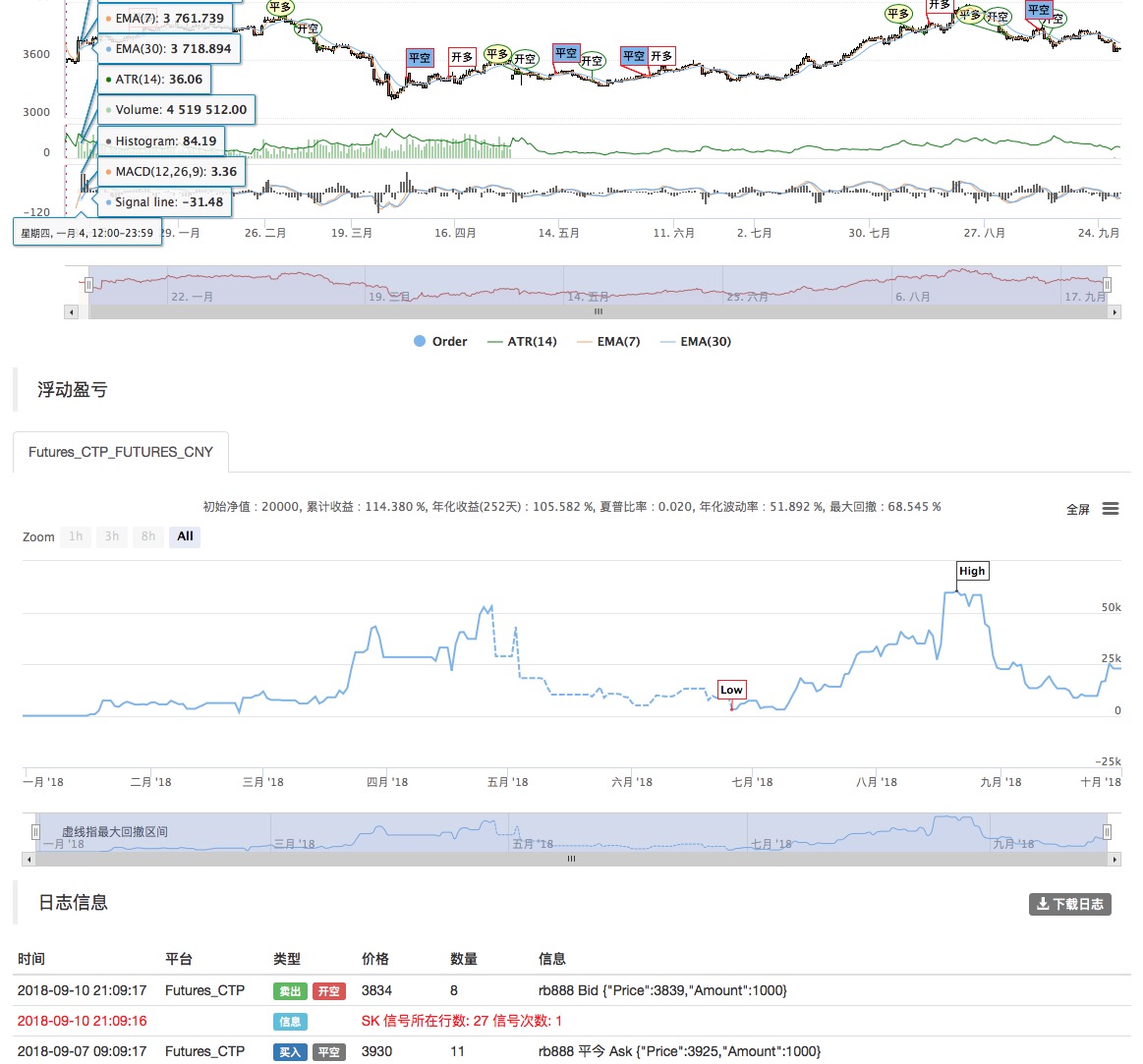Click the Signal line: -31.48 tooltip
This screenshot has height=1064, width=1143.
165,201
